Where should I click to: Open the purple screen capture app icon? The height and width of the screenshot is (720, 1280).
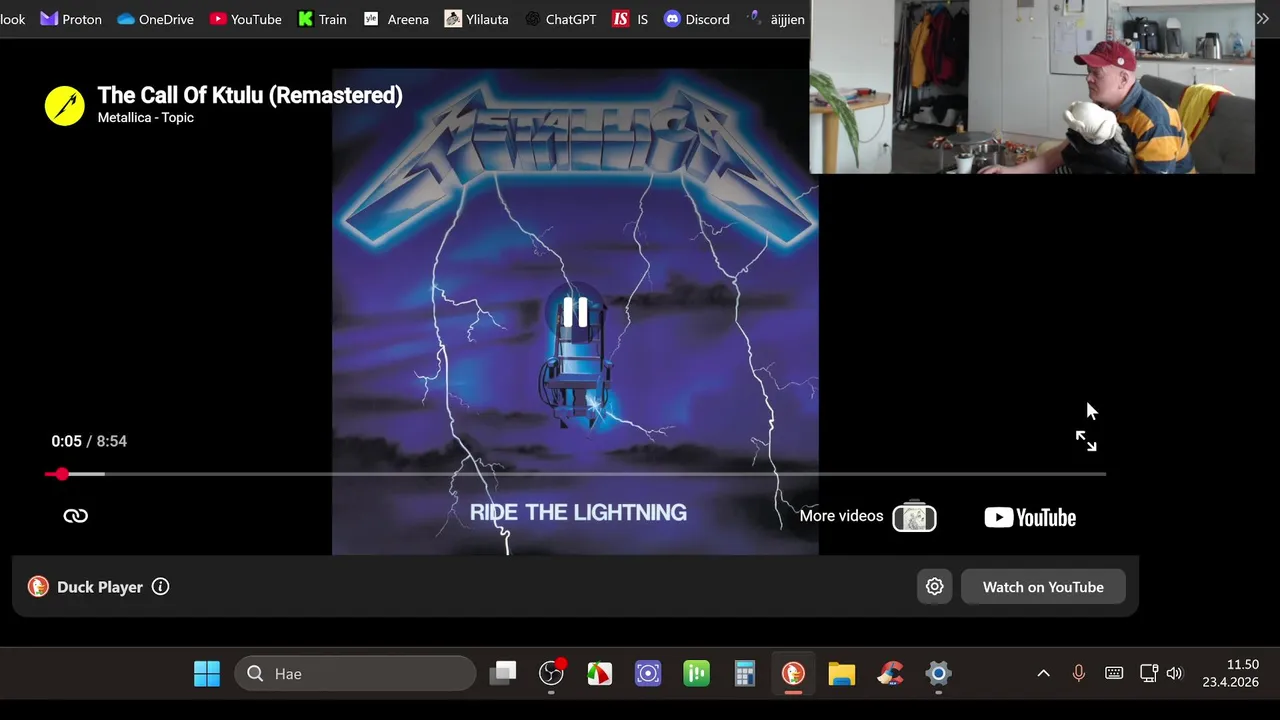point(648,674)
